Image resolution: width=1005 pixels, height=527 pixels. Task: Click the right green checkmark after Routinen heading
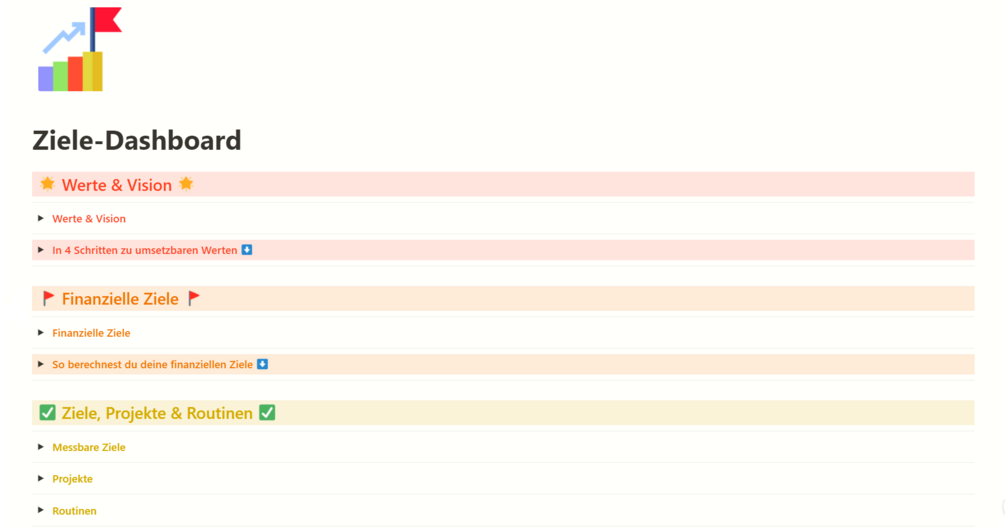pos(267,413)
